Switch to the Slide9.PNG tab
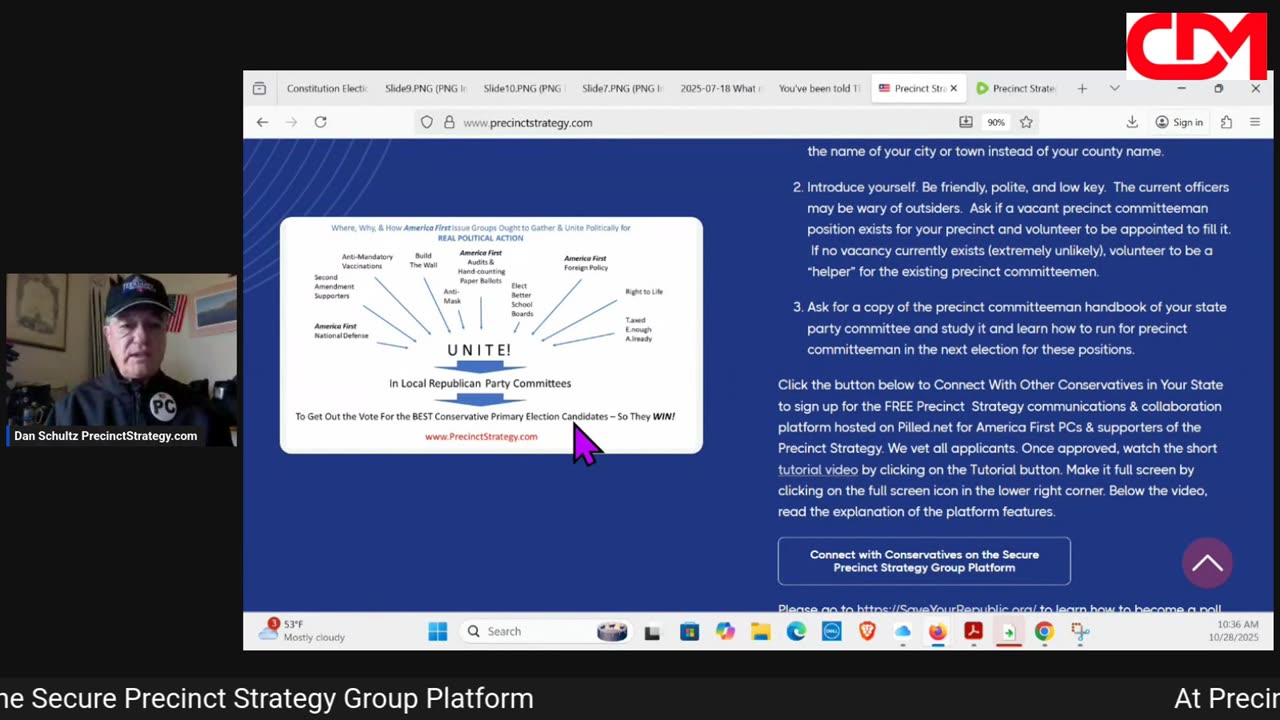1280x720 pixels. [425, 88]
